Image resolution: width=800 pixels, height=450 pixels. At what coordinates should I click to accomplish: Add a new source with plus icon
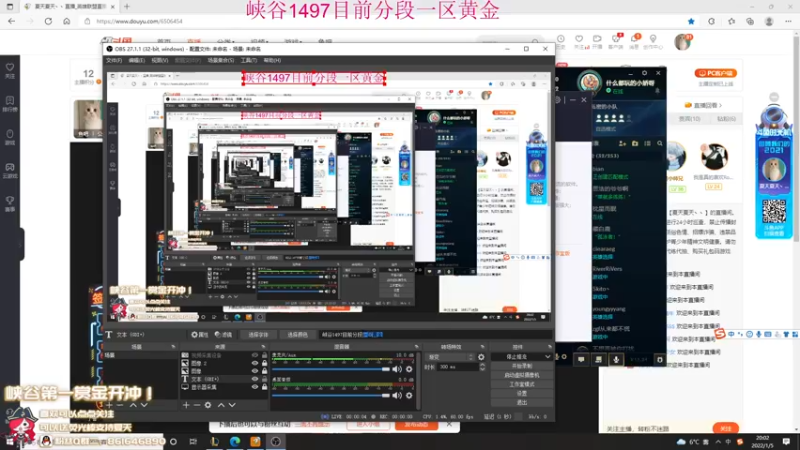coord(186,405)
